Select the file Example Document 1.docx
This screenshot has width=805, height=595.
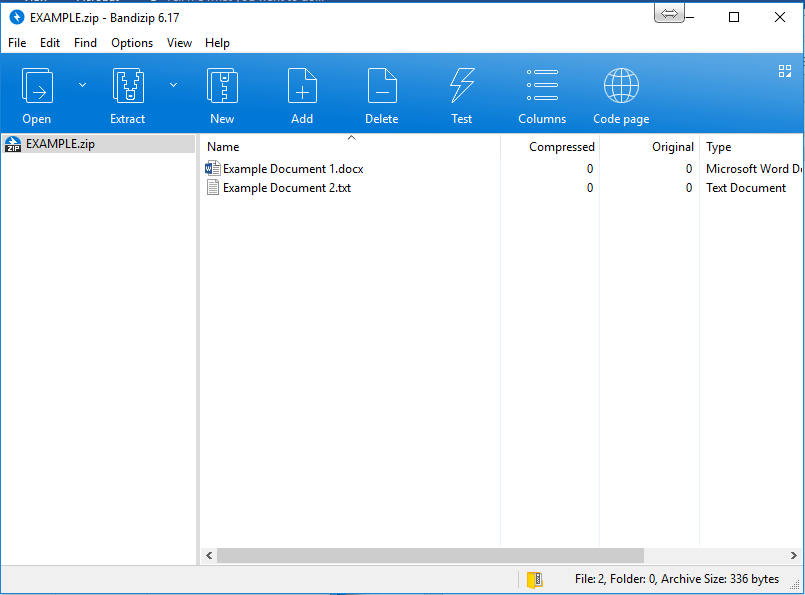click(293, 169)
